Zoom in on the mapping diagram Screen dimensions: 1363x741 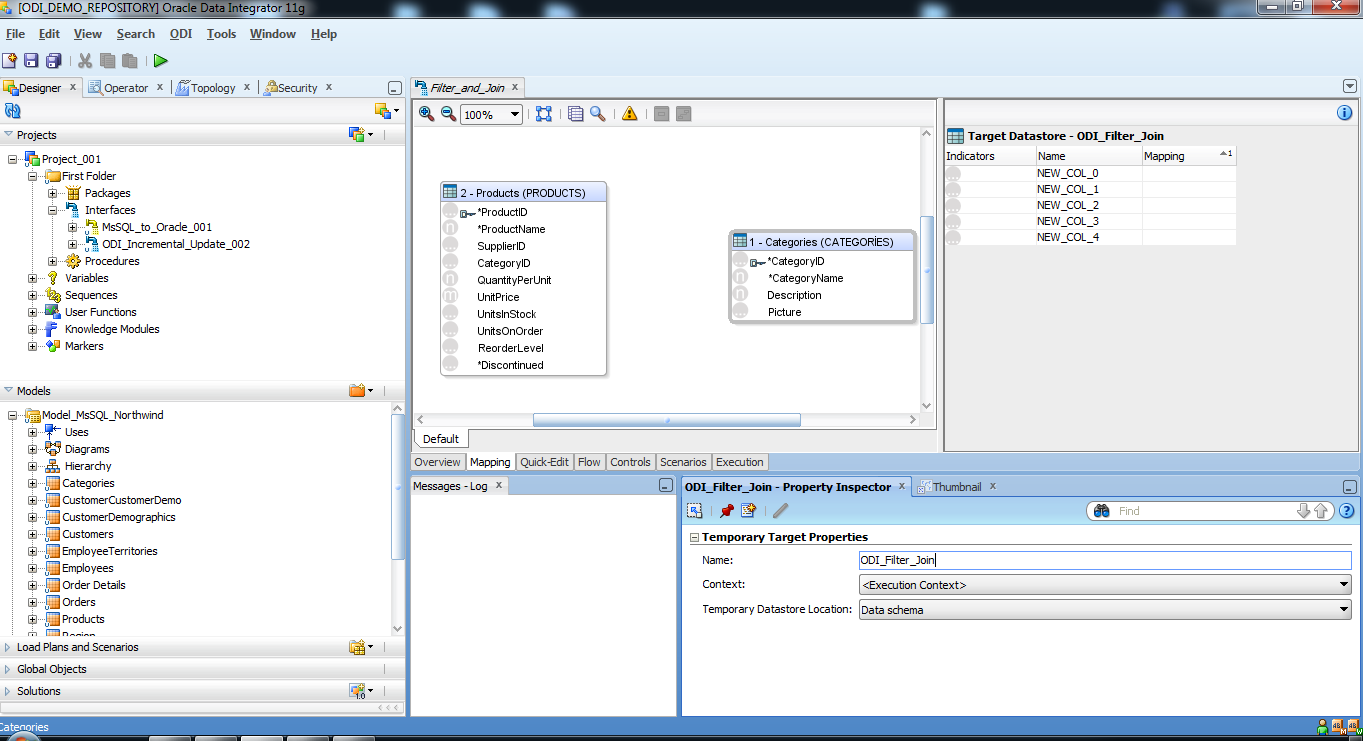[x=424, y=113]
